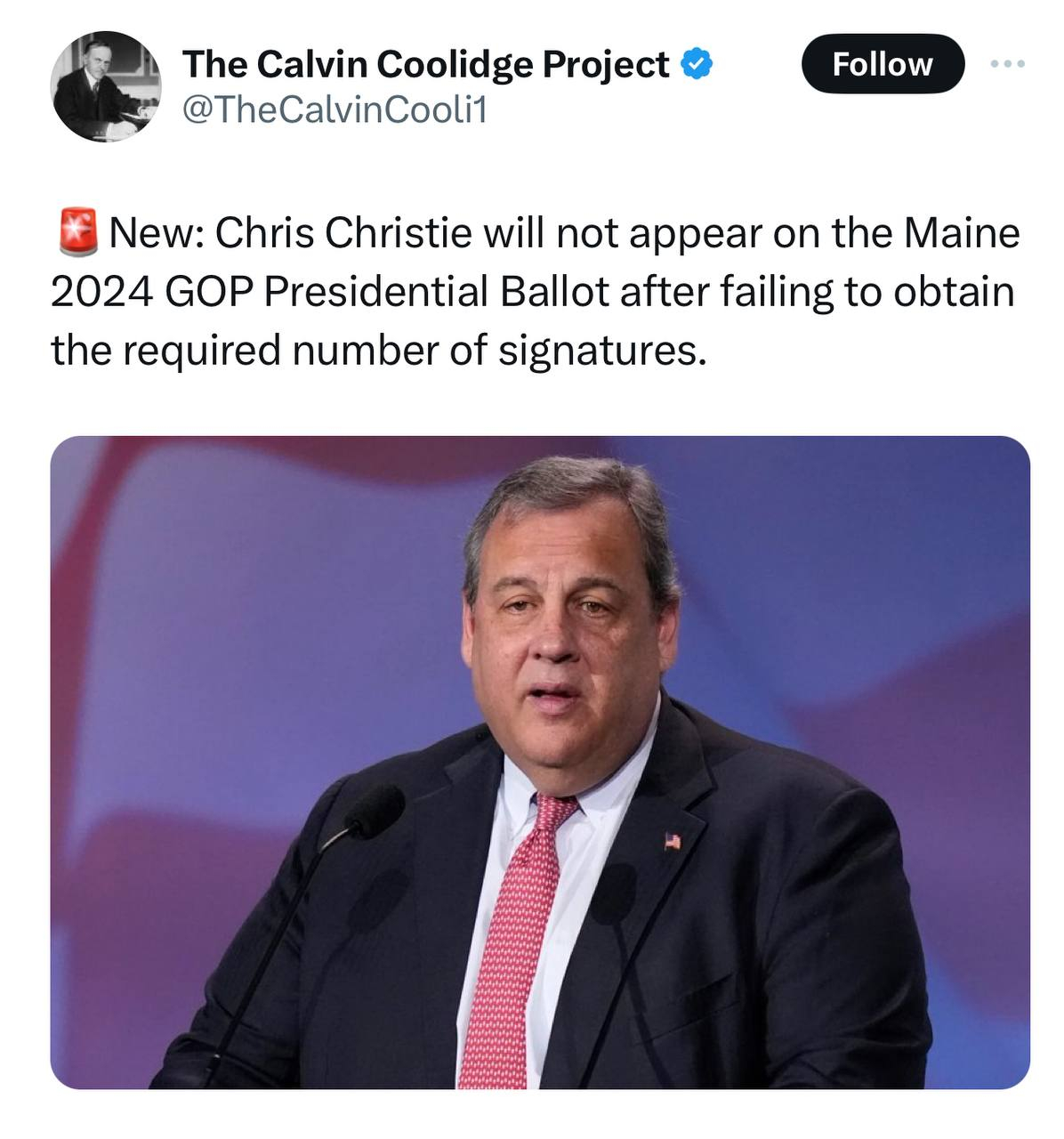Viewport: 1064px width, 1139px height.
Task: Open the attached photo of man speaking
Action: point(540,763)
